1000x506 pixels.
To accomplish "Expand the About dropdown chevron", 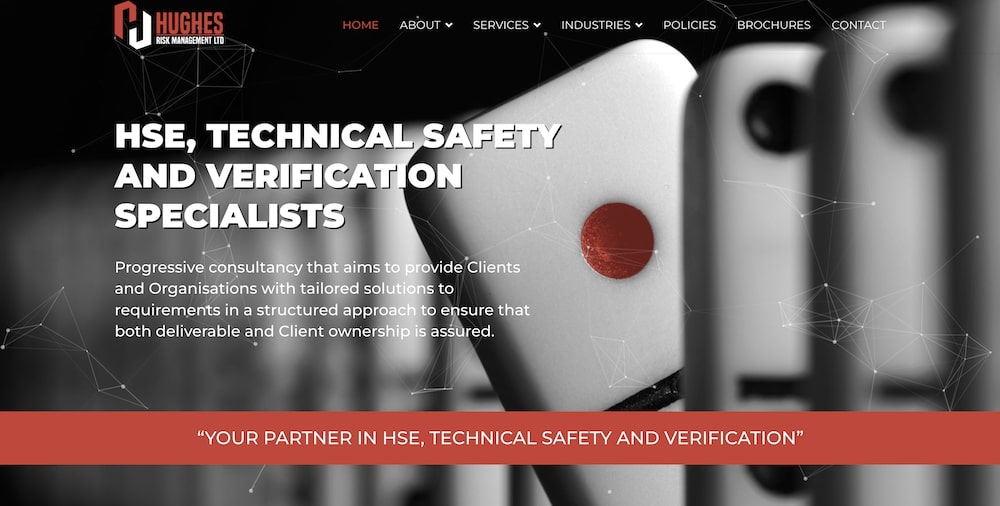I will [449, 26].
